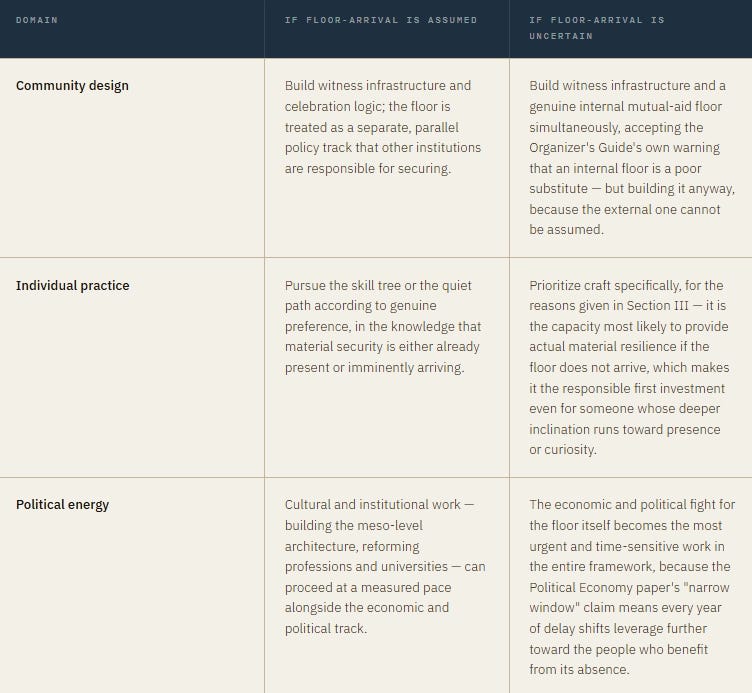Image resolution: width=752 pixels, height=693 pixels.
Task: Select the 'Community design' row label
Action: (72, 86)
